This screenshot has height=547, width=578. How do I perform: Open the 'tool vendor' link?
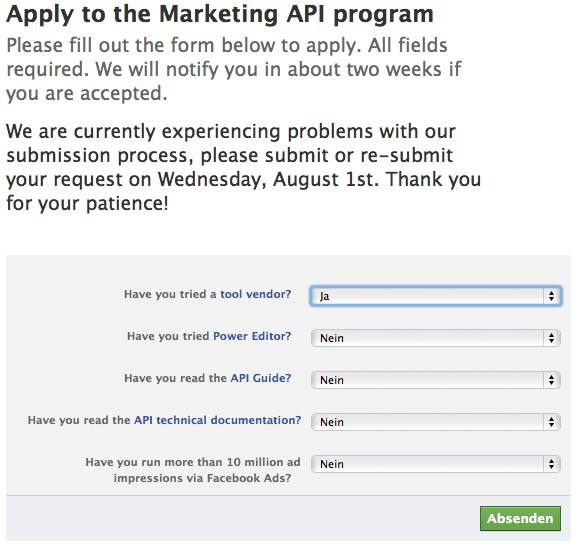[x=255, y=294]
